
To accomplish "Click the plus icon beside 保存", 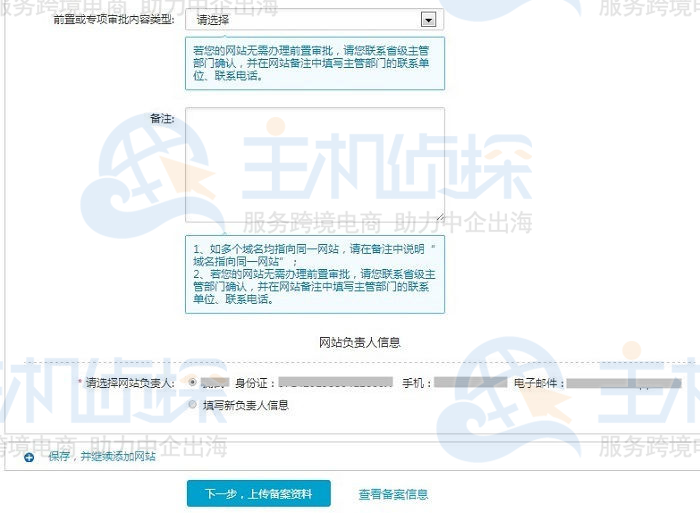I will 29,457.
